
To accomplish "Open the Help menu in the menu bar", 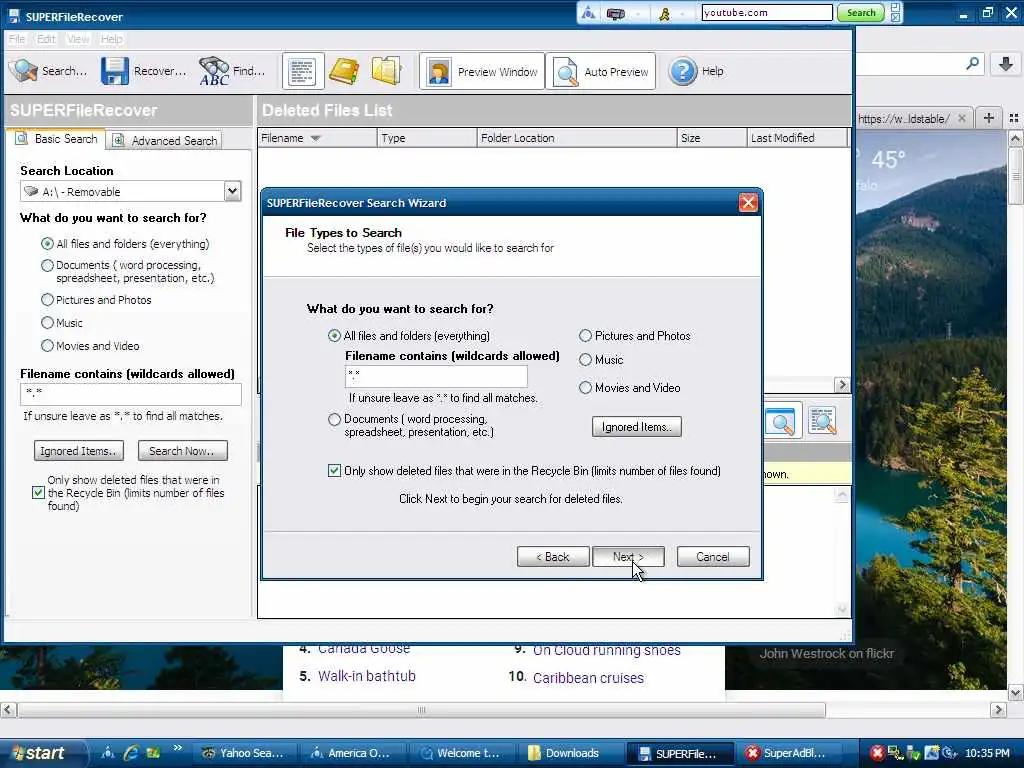I will coord(112,39).
